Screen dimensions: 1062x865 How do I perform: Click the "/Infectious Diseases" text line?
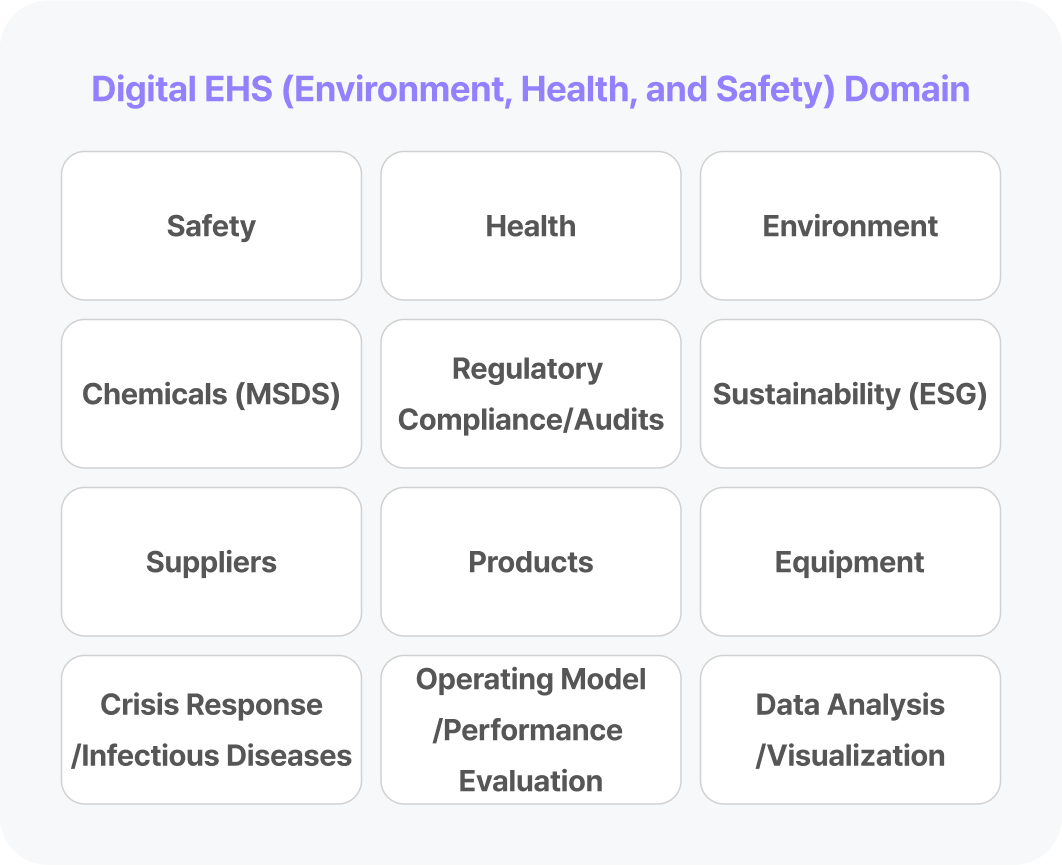pos(211,756)
